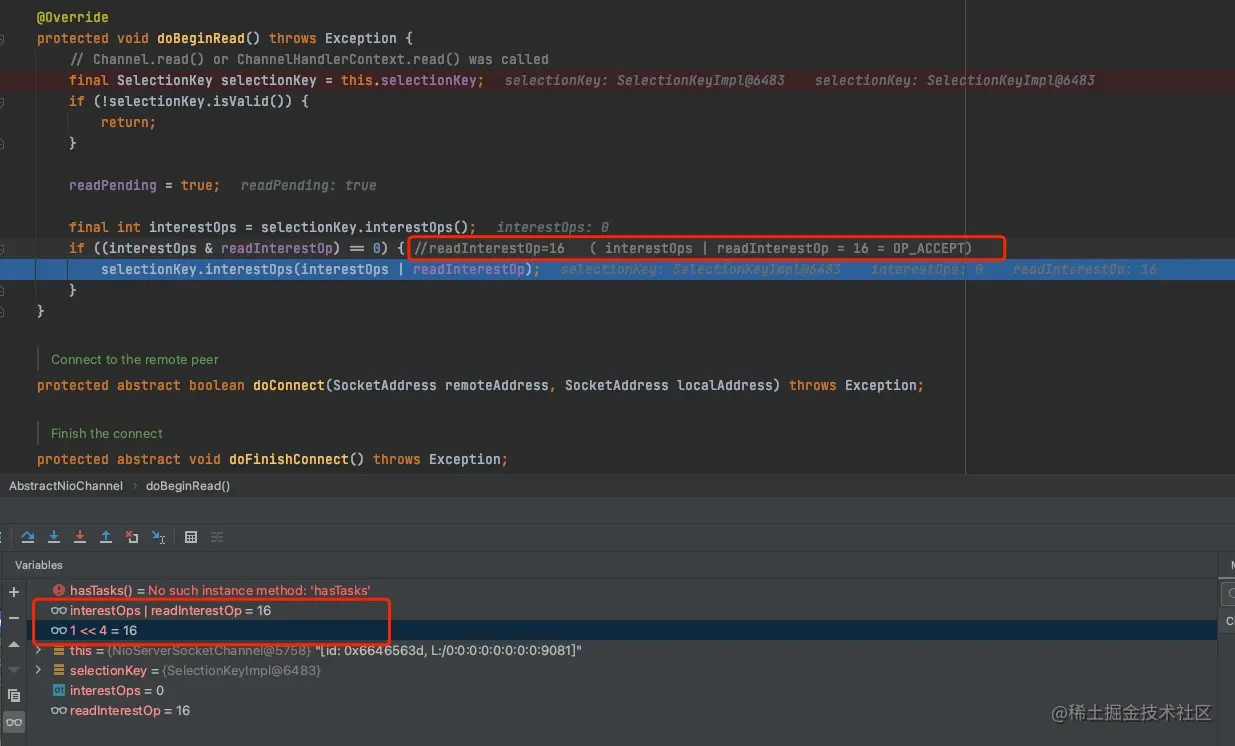Click the primitive icon beside 'interestOps = 0'
This screenshot has width=1235, height=746.
(x=59, y=690)
